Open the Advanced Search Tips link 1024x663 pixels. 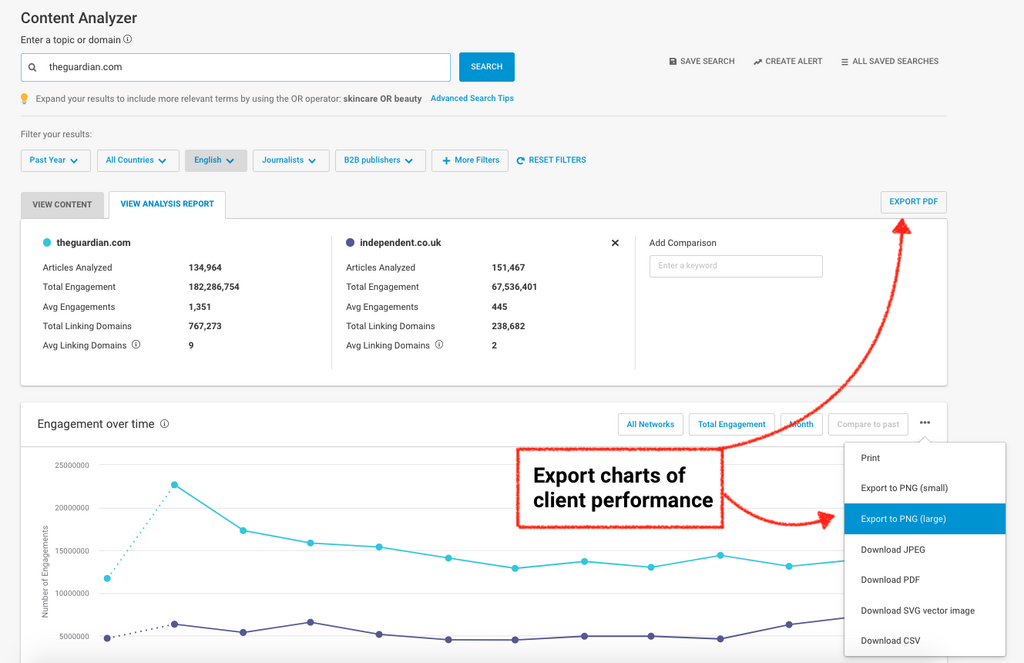472,99
